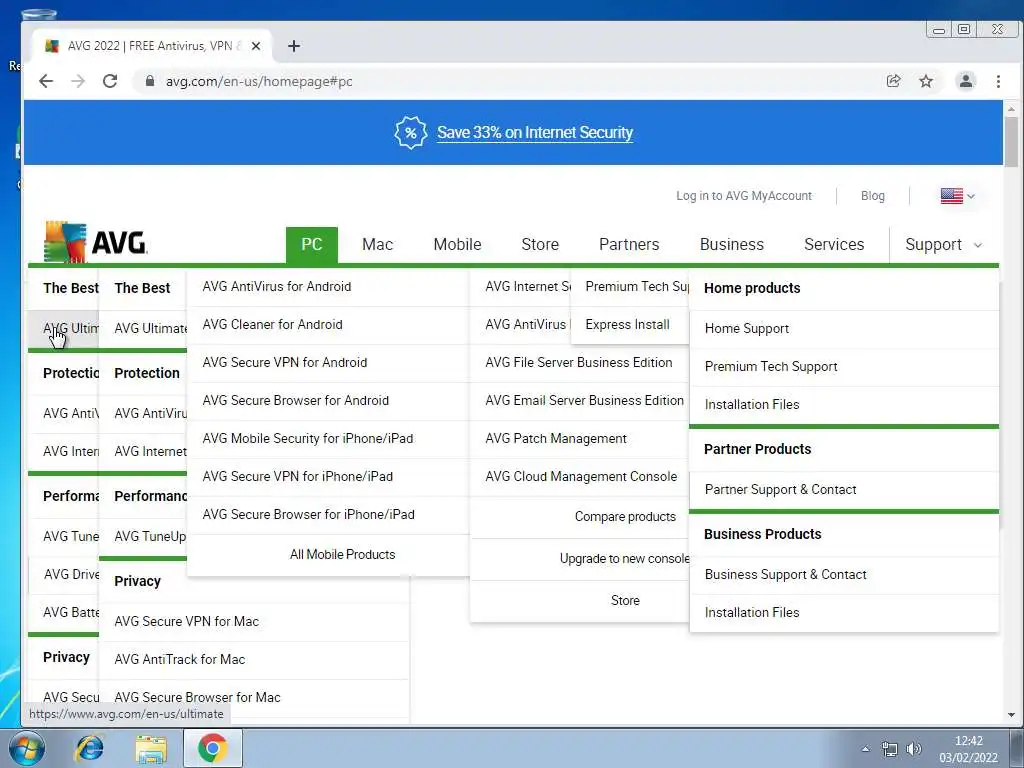Viewport: 1024px width, 768px height.
Task: Open the US flag language selector
Action: pyautogui.click(x=957, y=196)
